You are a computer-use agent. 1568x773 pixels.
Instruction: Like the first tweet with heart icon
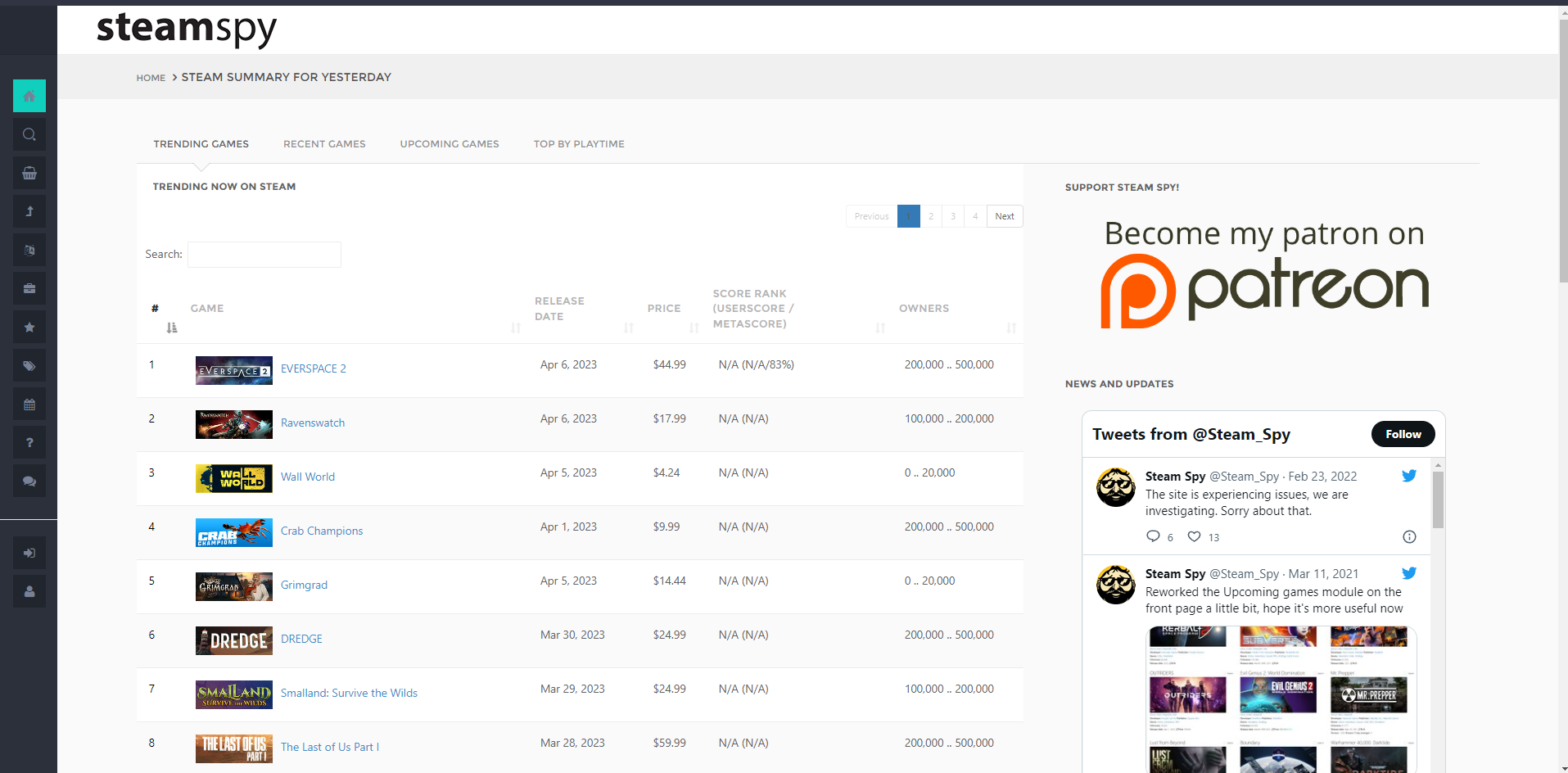[1195, 536]
